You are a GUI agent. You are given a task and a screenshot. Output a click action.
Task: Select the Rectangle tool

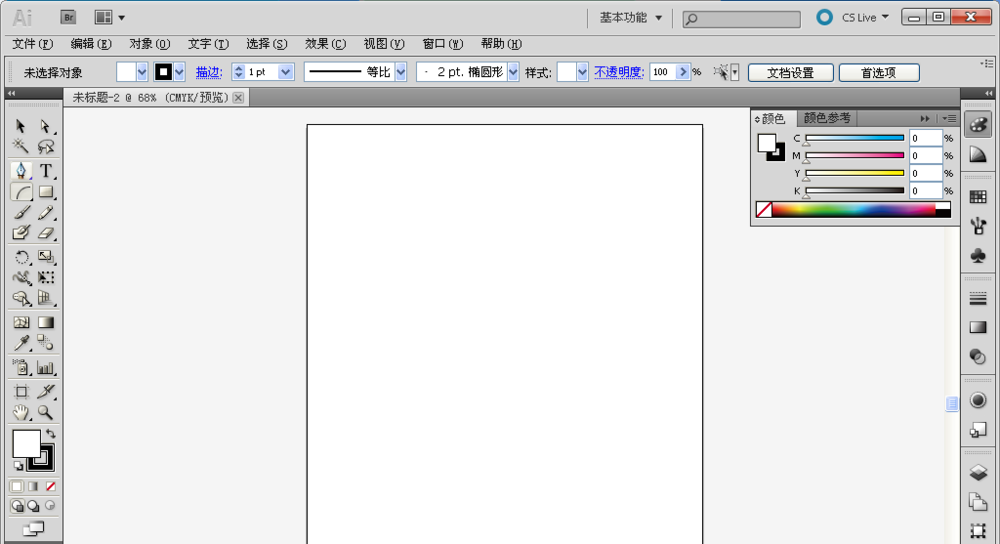tap(45, 191)
